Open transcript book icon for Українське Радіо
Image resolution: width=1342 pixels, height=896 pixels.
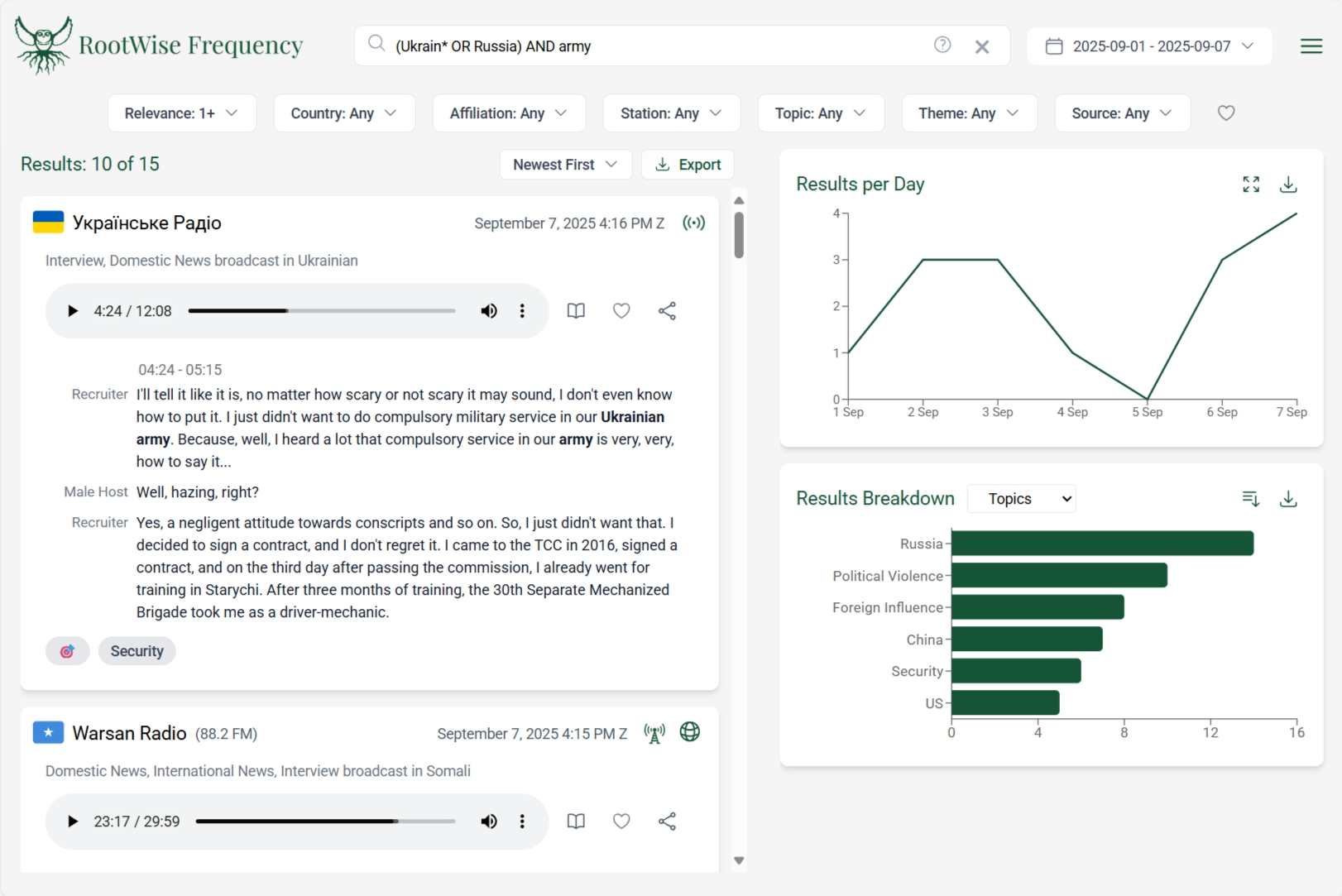tap(576, 311)
